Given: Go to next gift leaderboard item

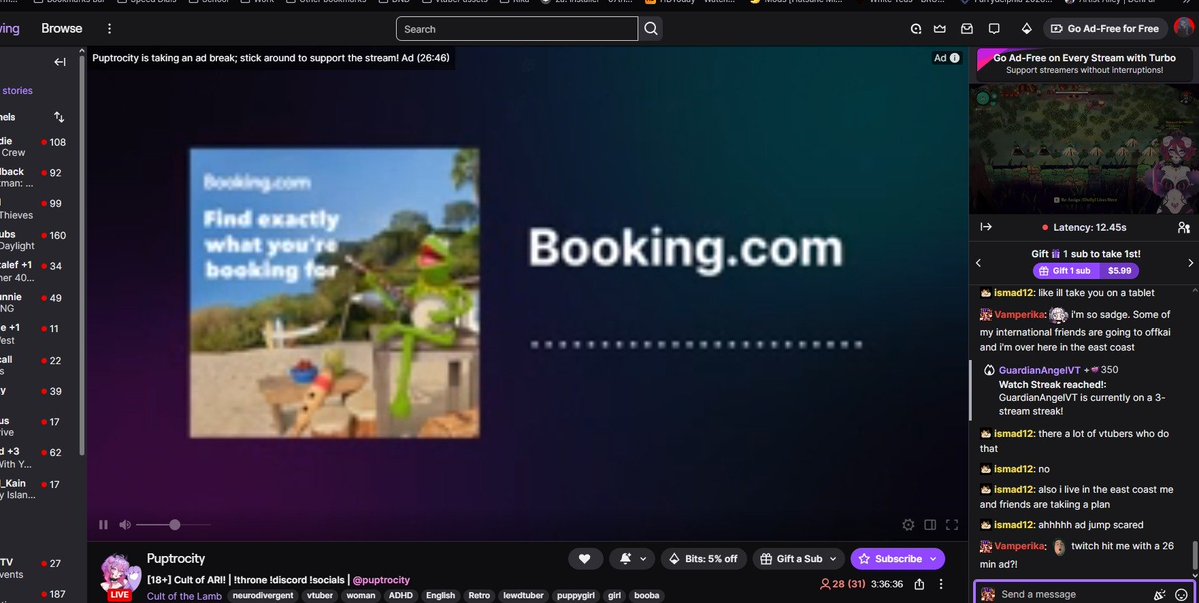Looking at the screenshot, I should (x=1190, y=262).
